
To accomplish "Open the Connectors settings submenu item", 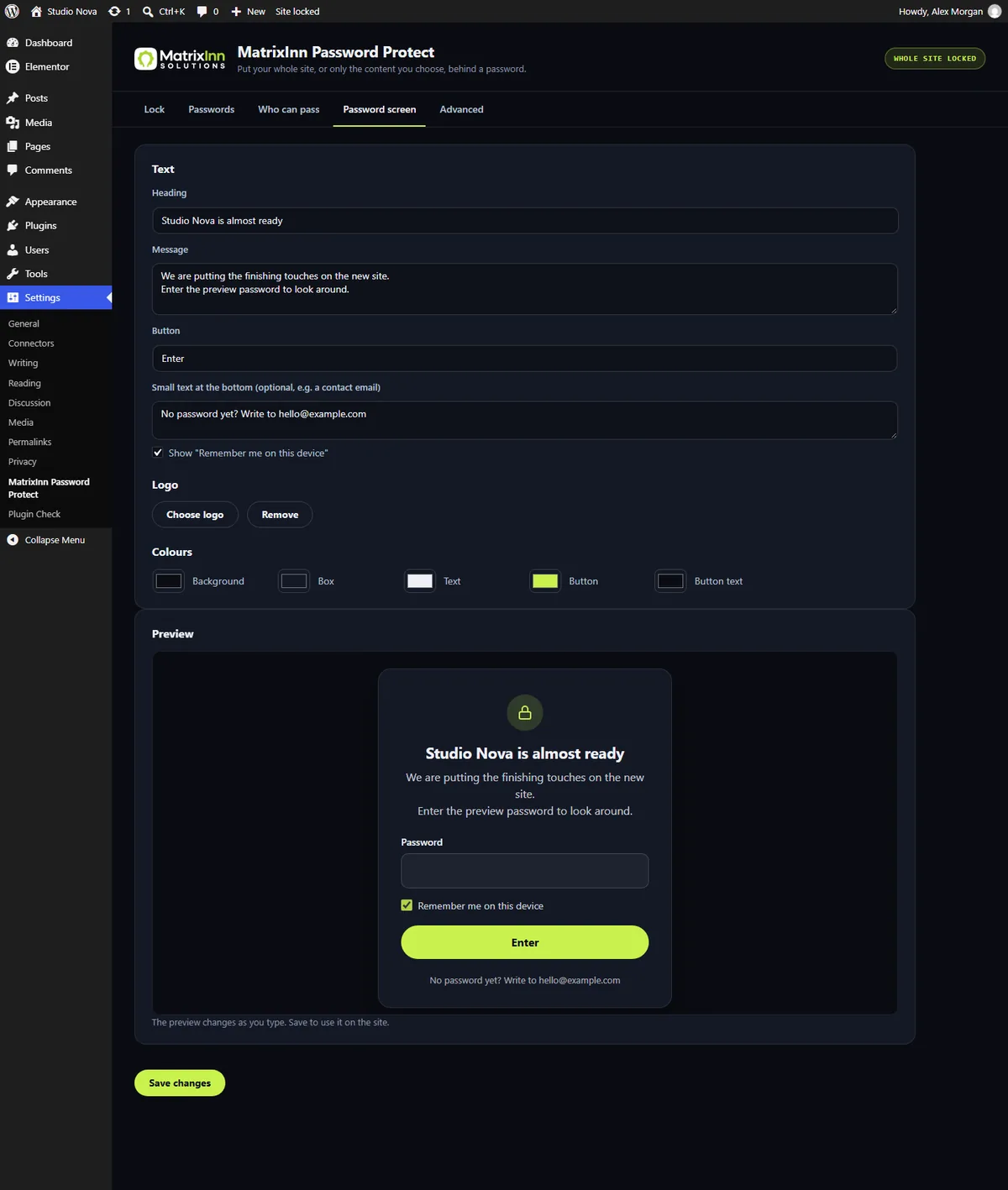I will pos(31,343).
